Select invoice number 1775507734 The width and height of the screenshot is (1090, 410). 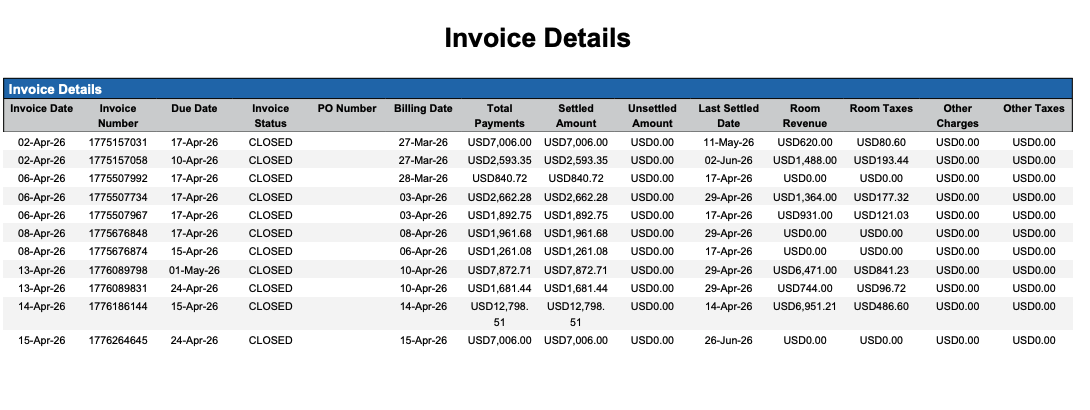118,197
